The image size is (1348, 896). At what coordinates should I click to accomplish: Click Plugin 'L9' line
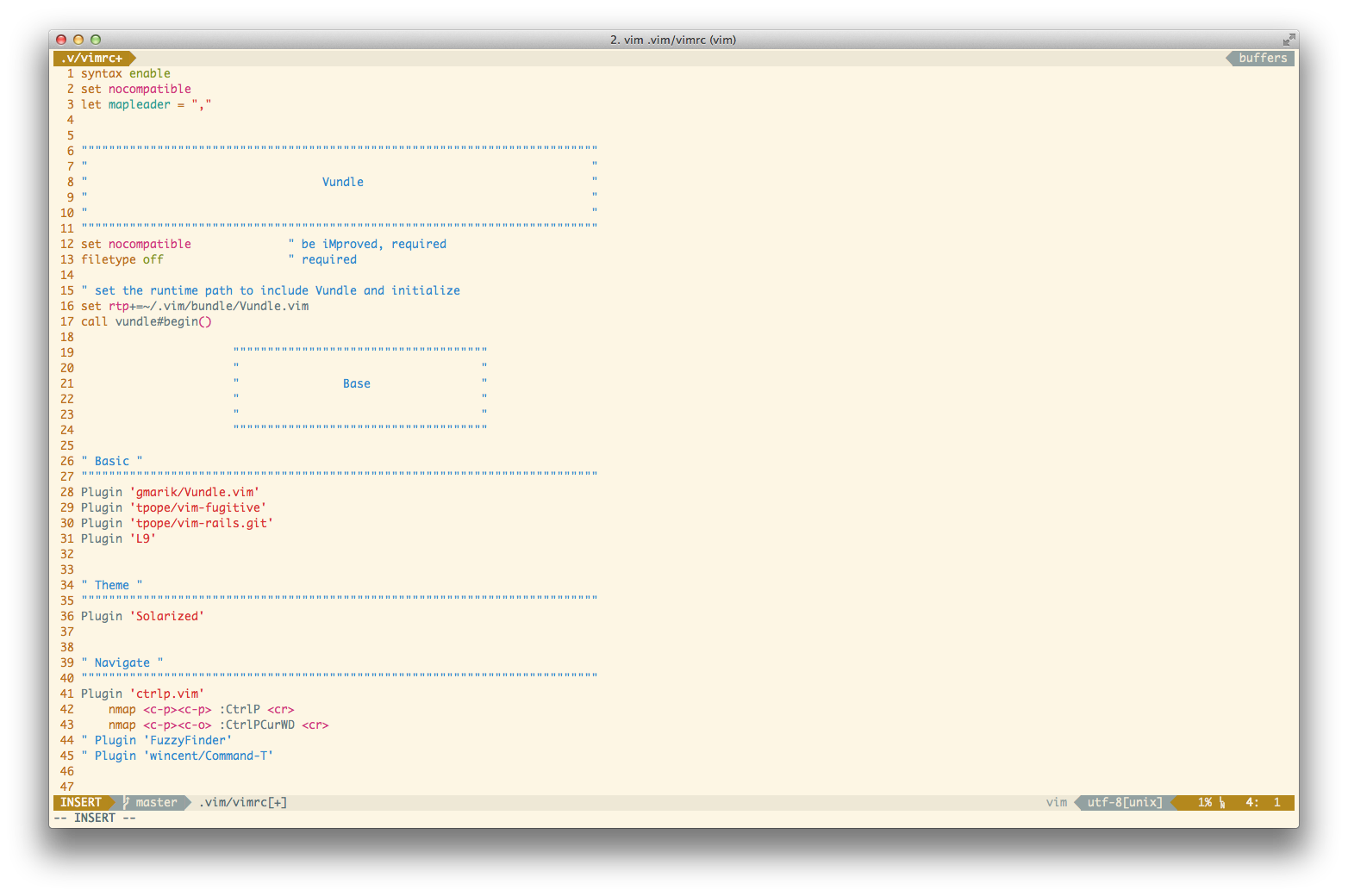click(119, 538)
